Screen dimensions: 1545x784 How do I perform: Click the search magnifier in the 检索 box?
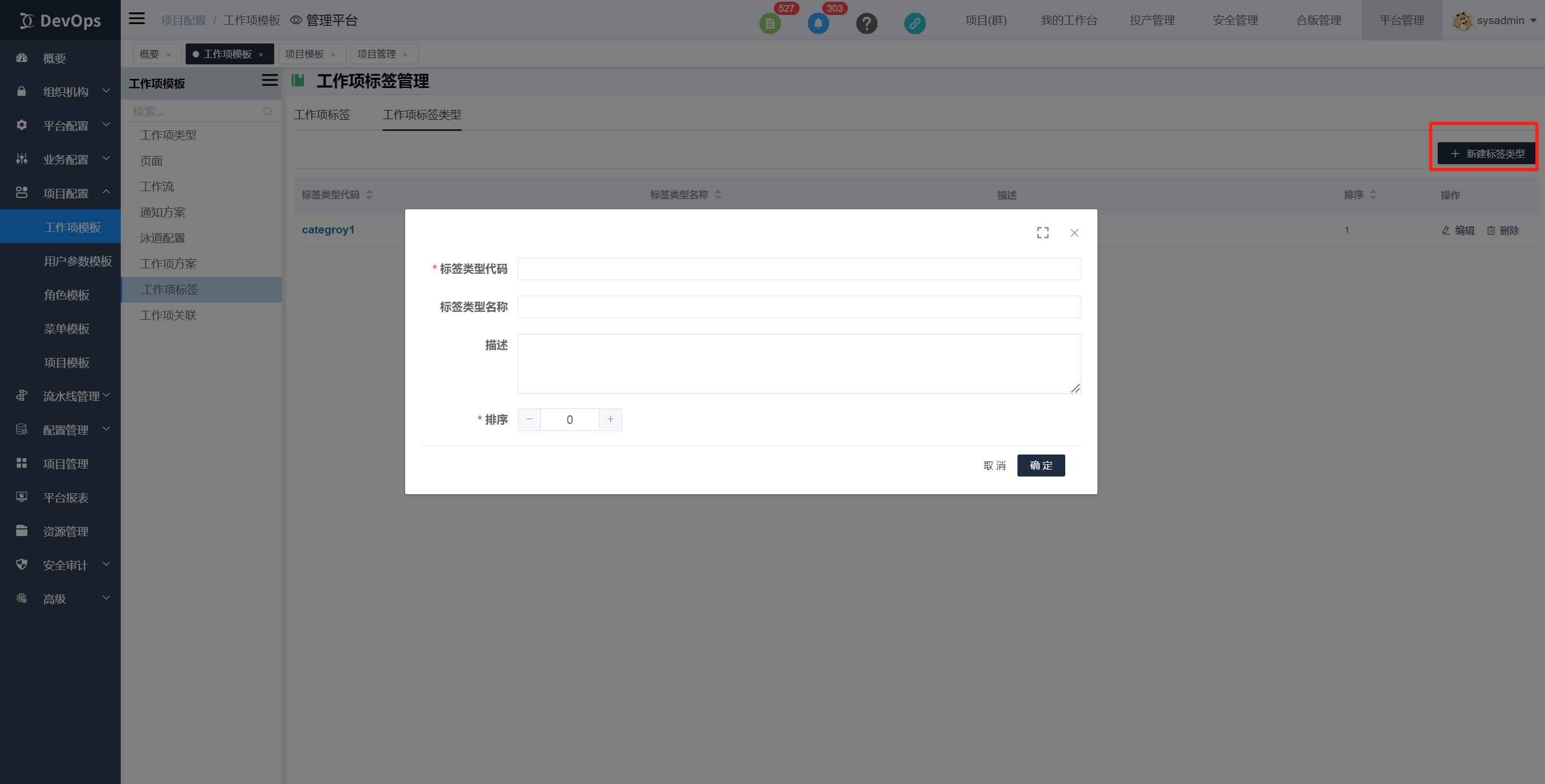tap(267, 112)
